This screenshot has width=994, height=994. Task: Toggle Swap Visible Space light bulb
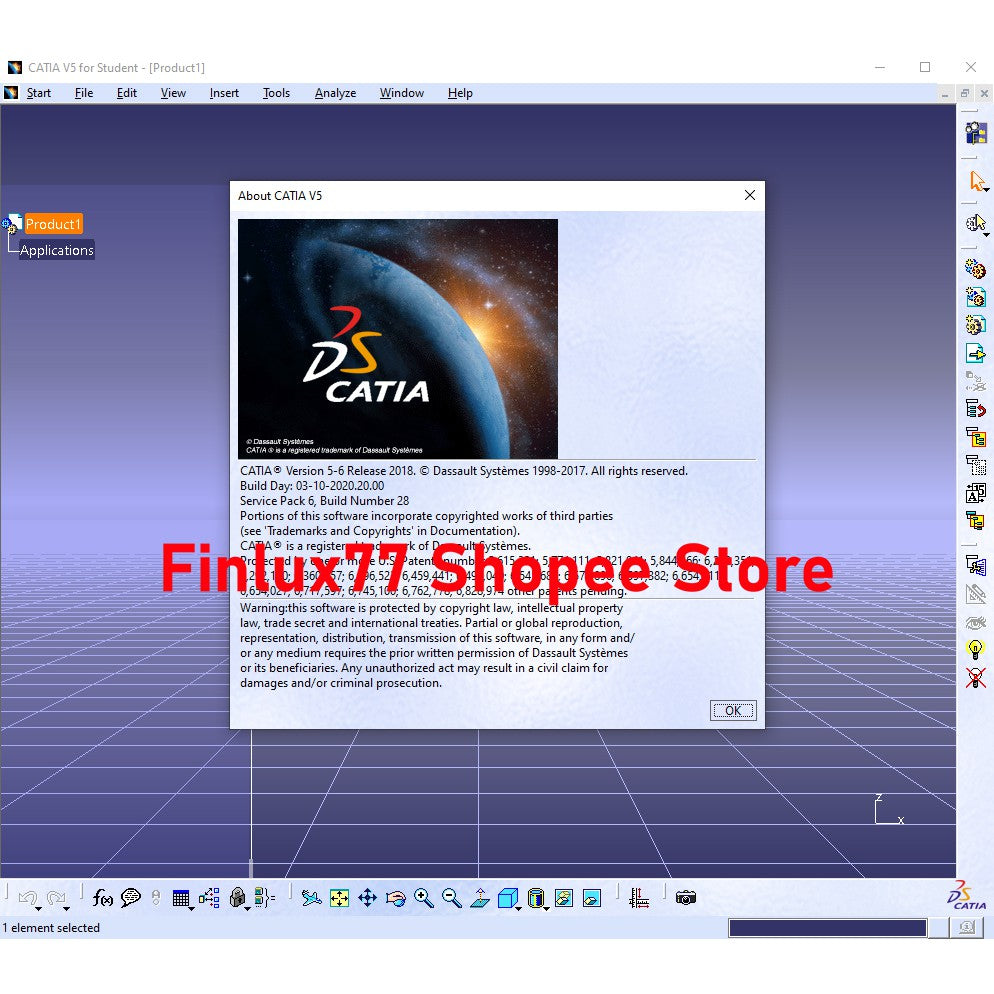point(976,648)
